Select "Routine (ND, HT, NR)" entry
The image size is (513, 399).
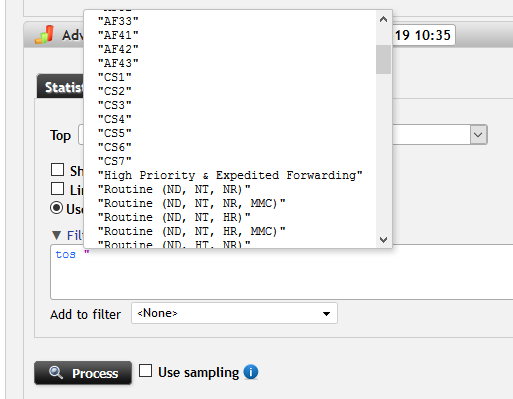coord(174,244)
